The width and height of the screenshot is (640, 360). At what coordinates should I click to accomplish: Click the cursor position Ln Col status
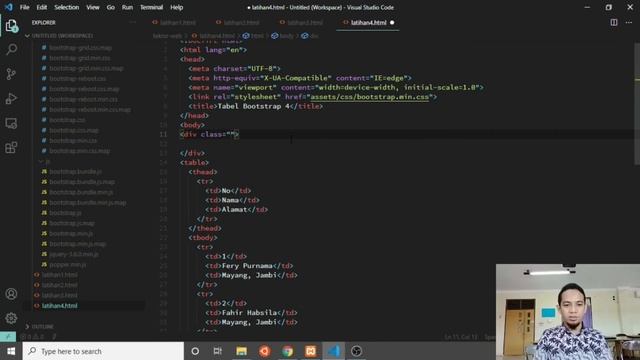[x=461, y=337]
